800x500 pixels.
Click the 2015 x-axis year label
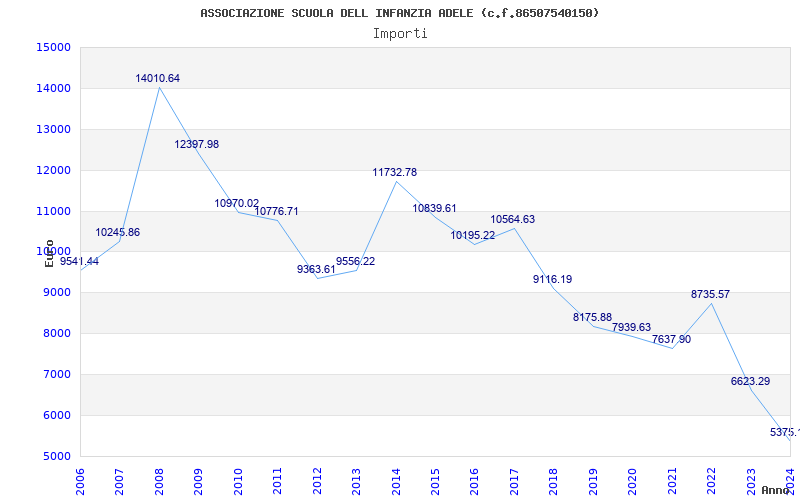click(x=435, y=482)
